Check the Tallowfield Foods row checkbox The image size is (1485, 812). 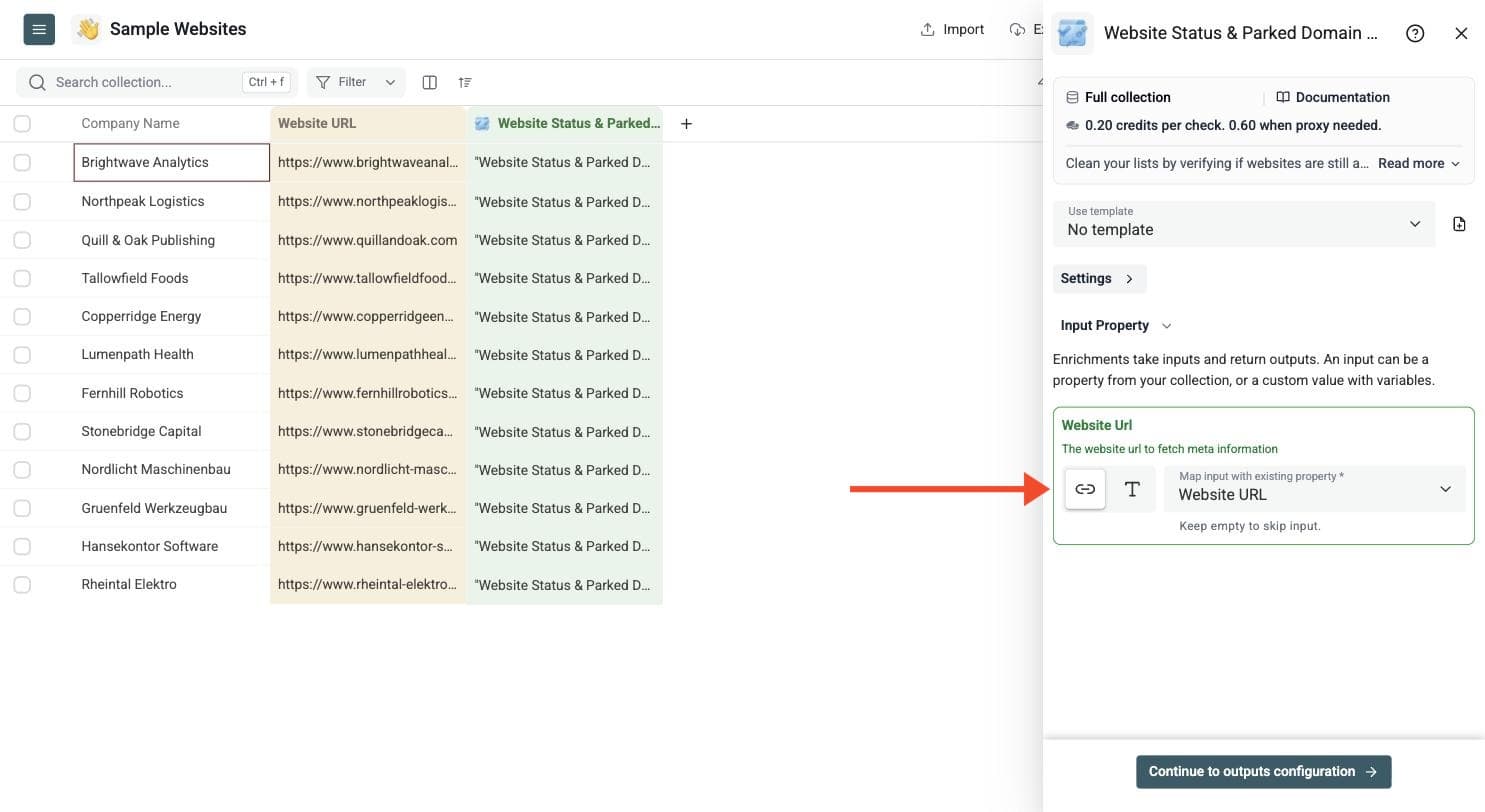point(22,278)
